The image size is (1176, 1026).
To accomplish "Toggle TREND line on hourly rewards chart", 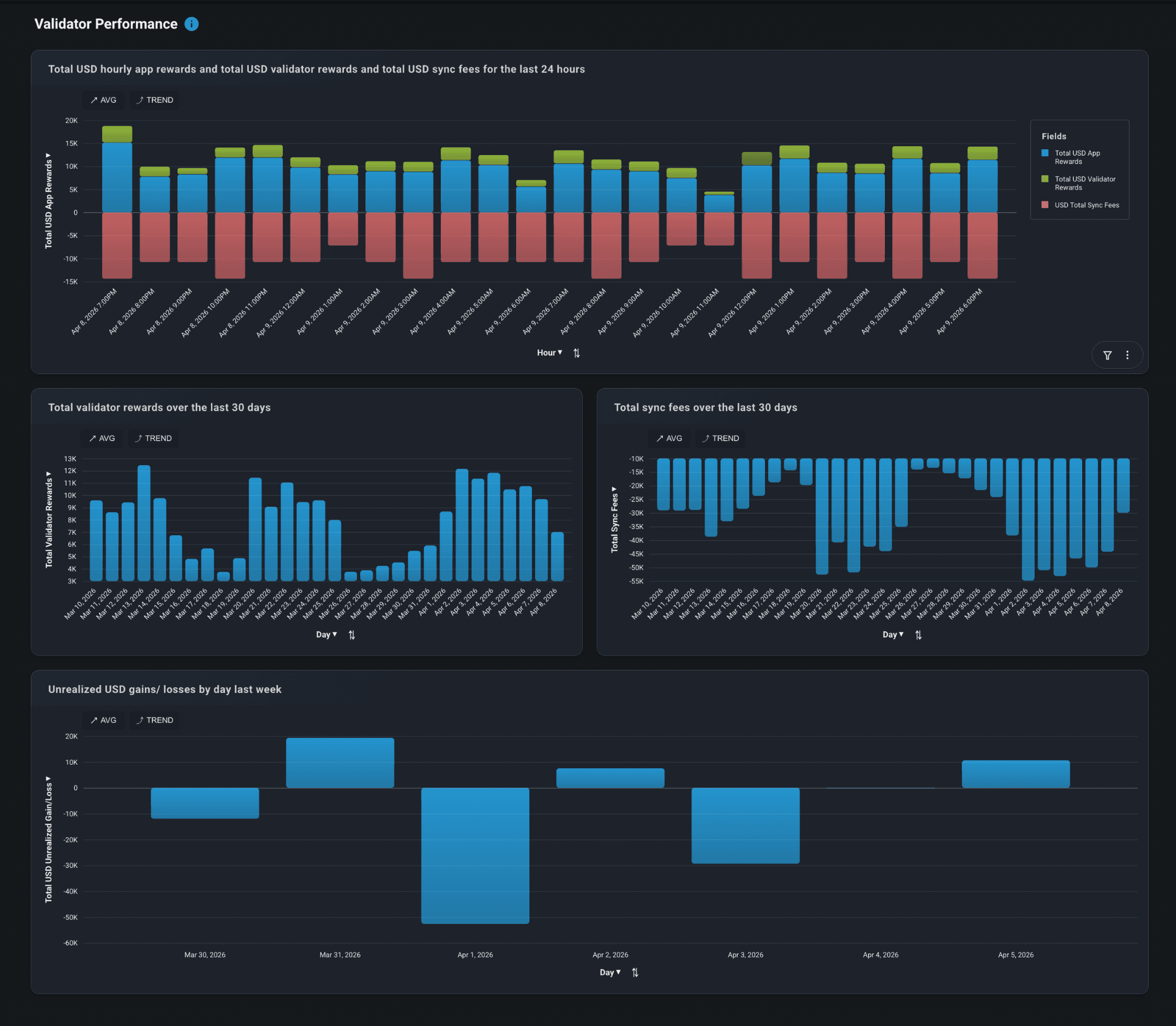I will pos(154,100).
